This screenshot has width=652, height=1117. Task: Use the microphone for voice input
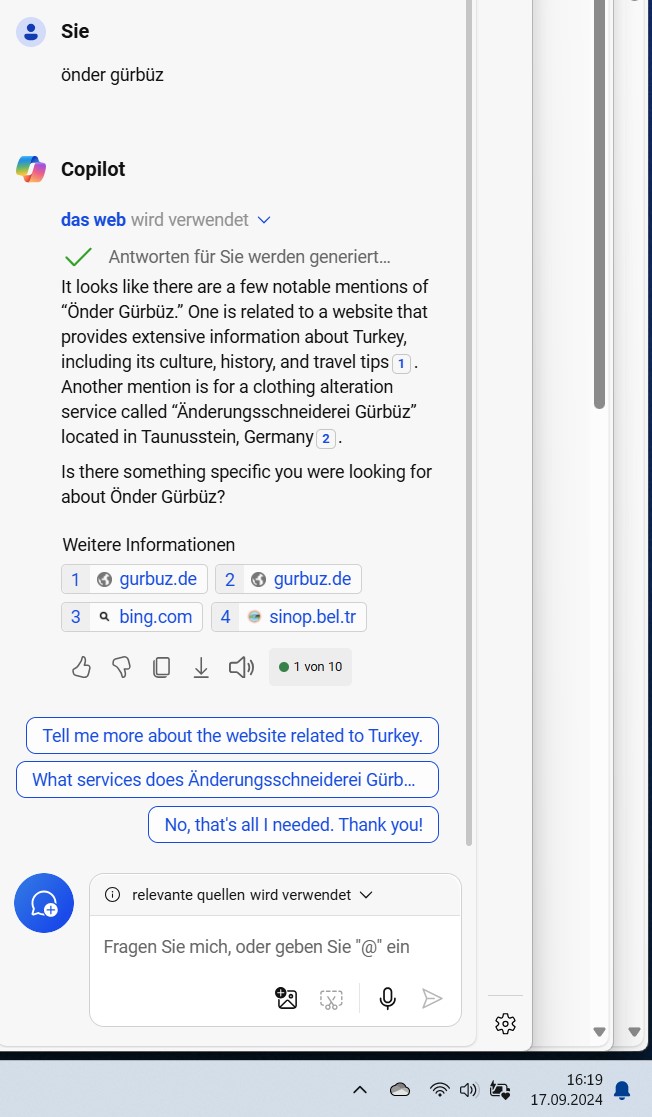[388, 999]
